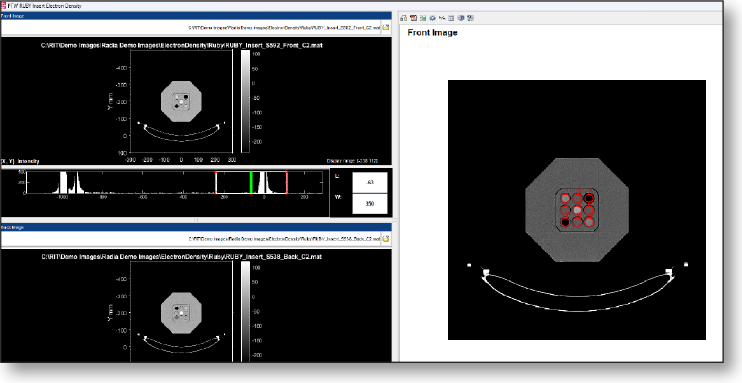Open settings with the blue gear icon
Image resolution: width=742 pixels, height=383 pixels.
(433, 18)
